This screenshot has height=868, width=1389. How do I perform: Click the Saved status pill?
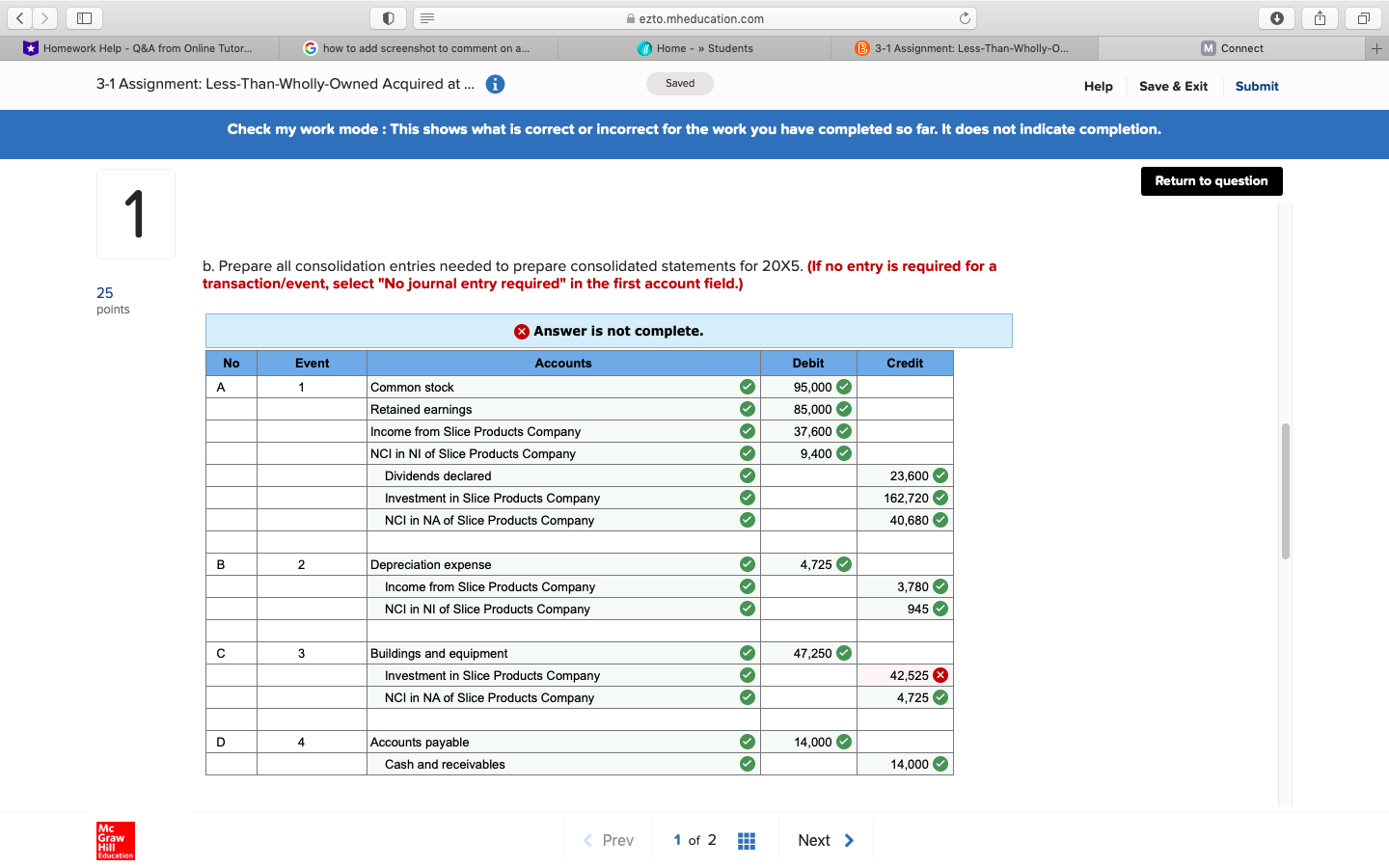[x=680, y=84]
